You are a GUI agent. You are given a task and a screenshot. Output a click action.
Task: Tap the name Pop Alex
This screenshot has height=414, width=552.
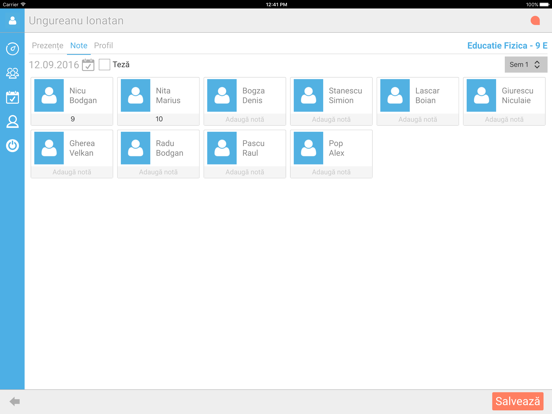tap(337, 148)
